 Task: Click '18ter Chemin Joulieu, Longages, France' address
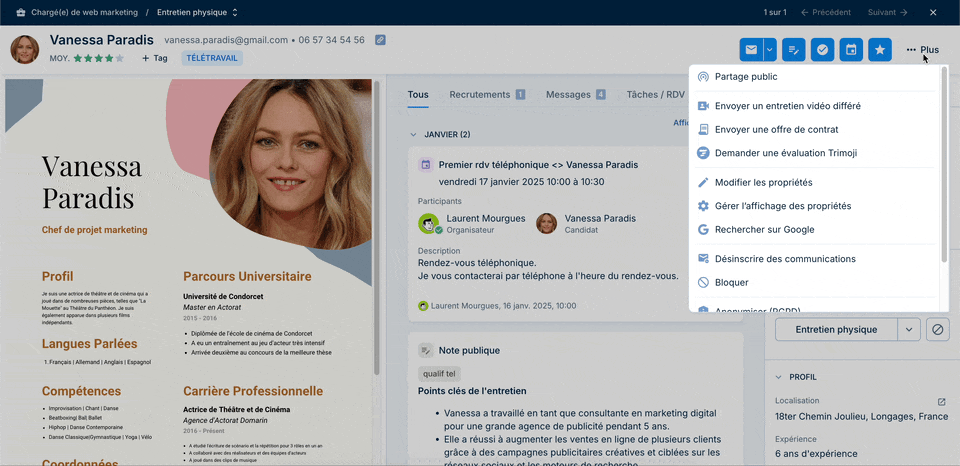pos(861,416)
